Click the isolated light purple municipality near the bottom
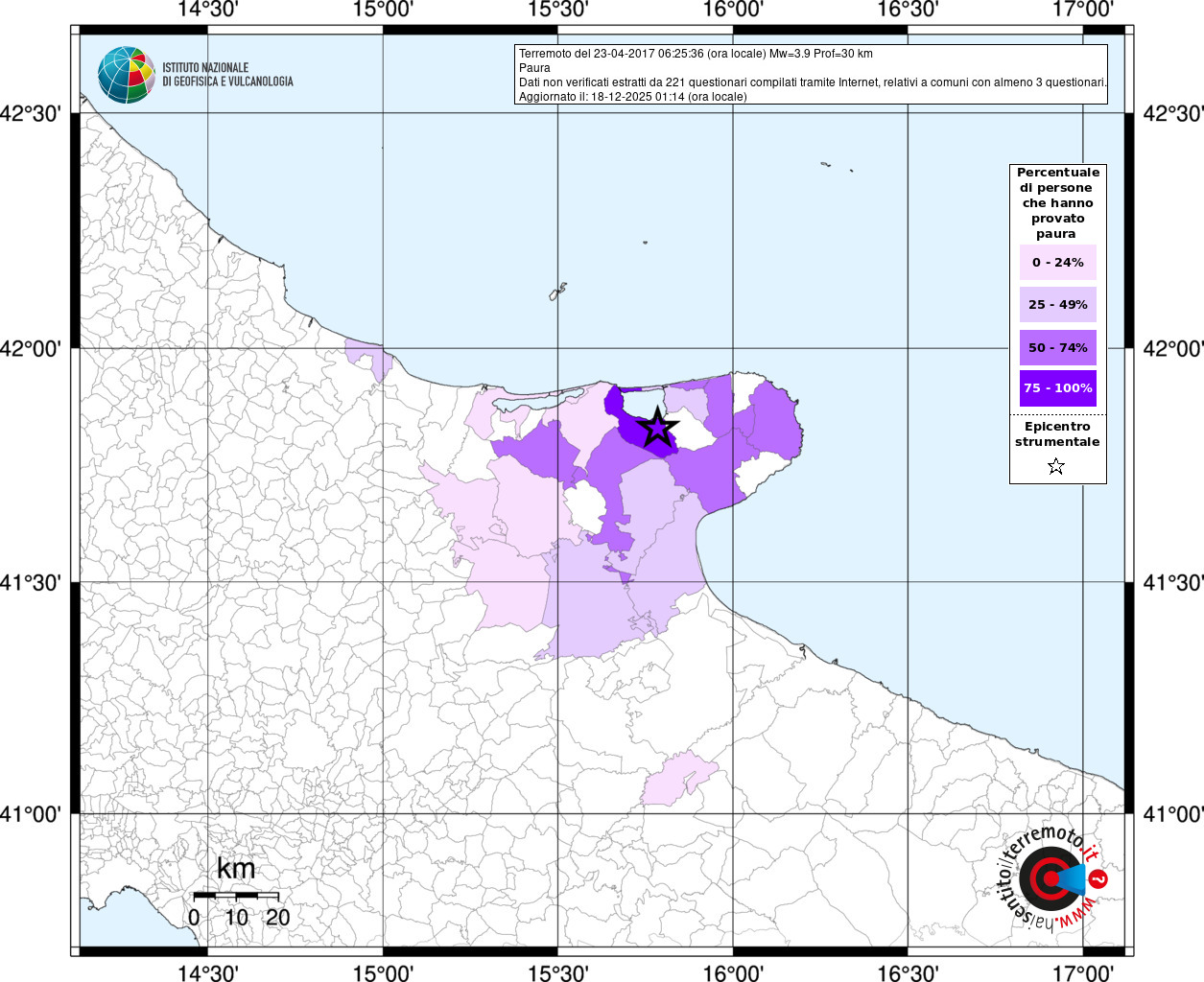 [x=679, y=781]
